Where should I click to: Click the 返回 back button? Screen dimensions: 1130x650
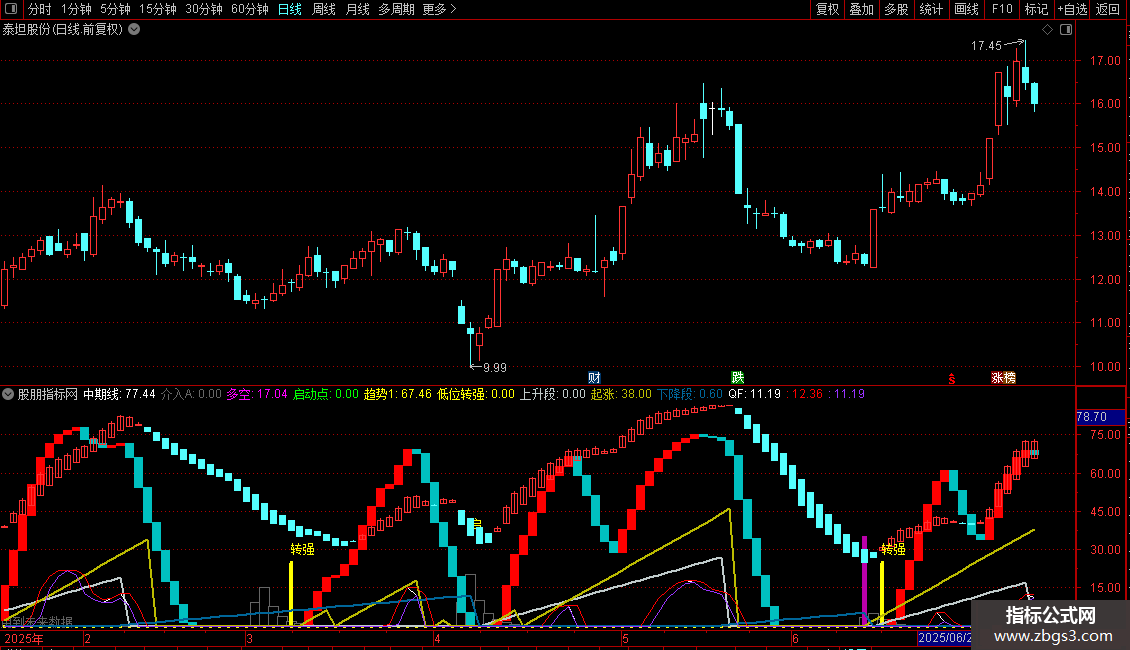[x=1108, y=9]
